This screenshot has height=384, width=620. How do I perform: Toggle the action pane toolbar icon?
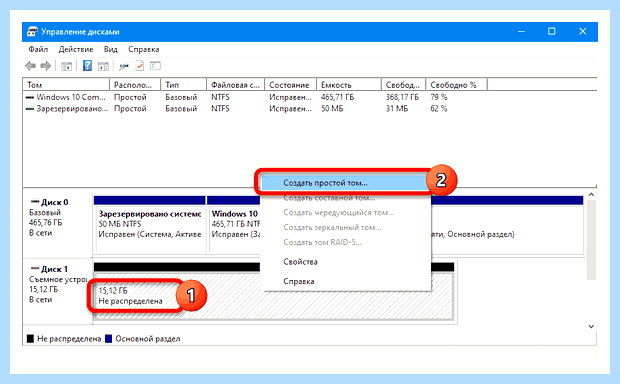pos(103,66)
